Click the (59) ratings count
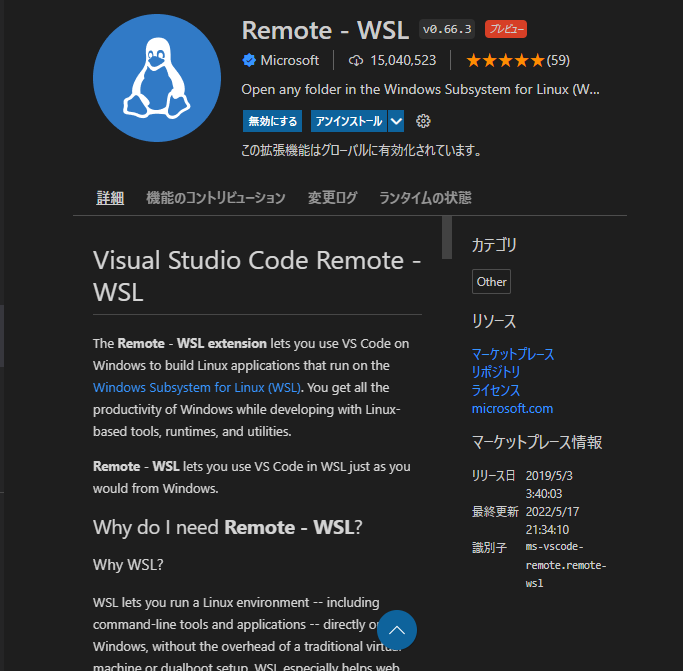683x671 pixels. [x=558, y=61]
